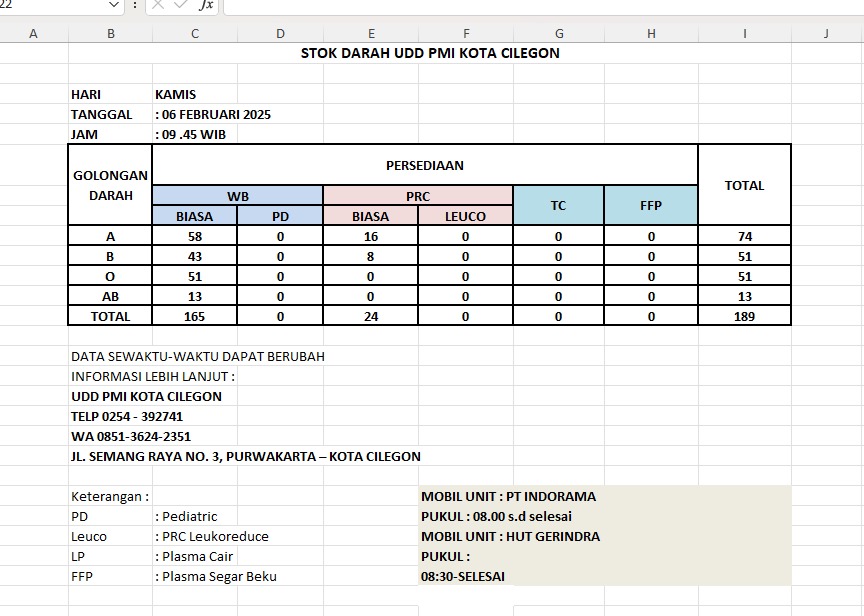The height and width of the screenshot is (616, 864).
Task: Click the title cell STOK DARAH UDD PMI KOTA CILEGON
Action: (430, 53)
